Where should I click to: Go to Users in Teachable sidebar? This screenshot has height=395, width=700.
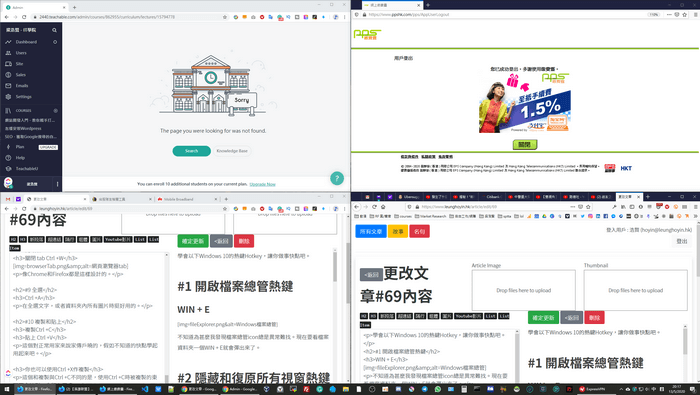pyautogui.click(x=21, y=53)
